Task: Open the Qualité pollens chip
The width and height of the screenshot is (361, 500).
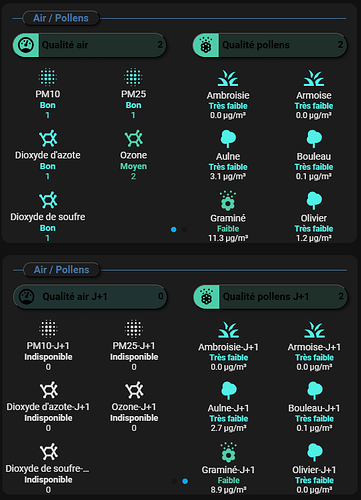Action: tap(270, 45)
